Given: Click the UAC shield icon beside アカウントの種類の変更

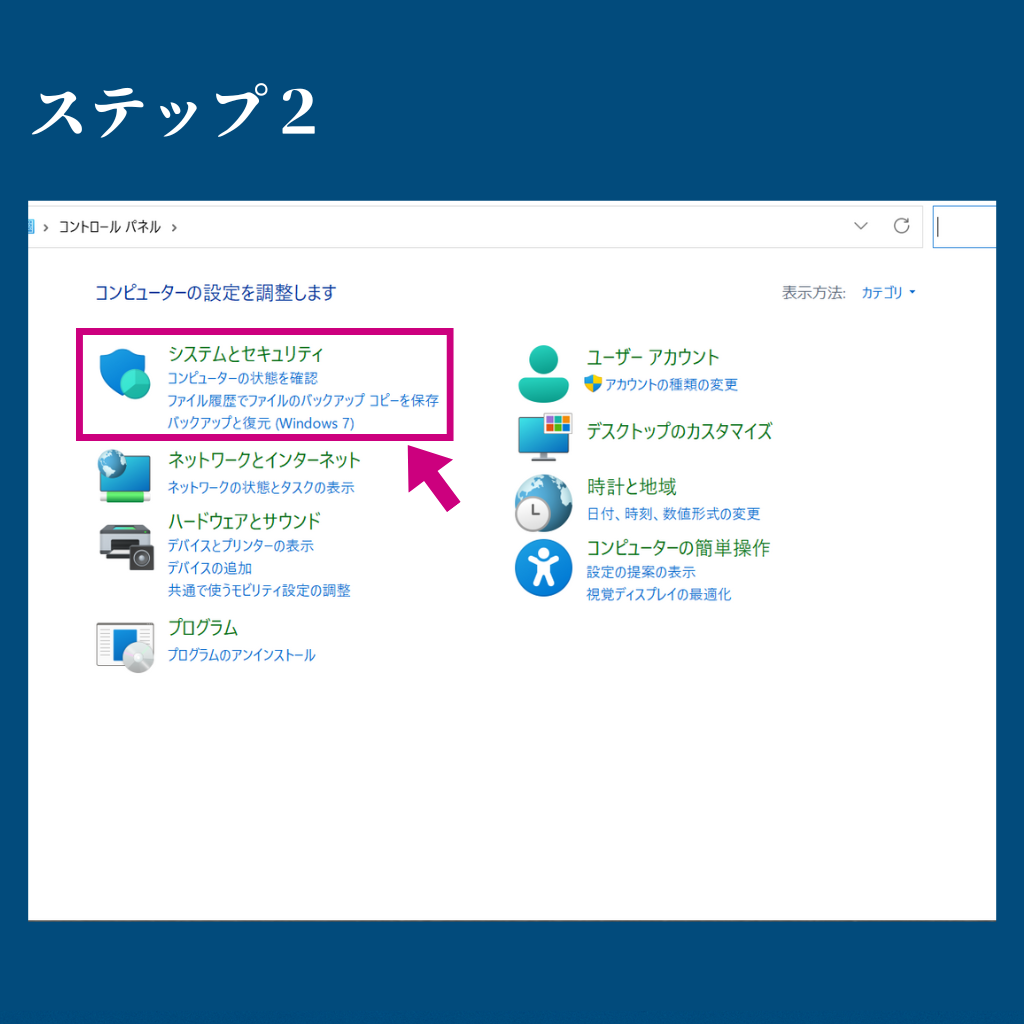Looking at the screenshot, I should point(592,383).
